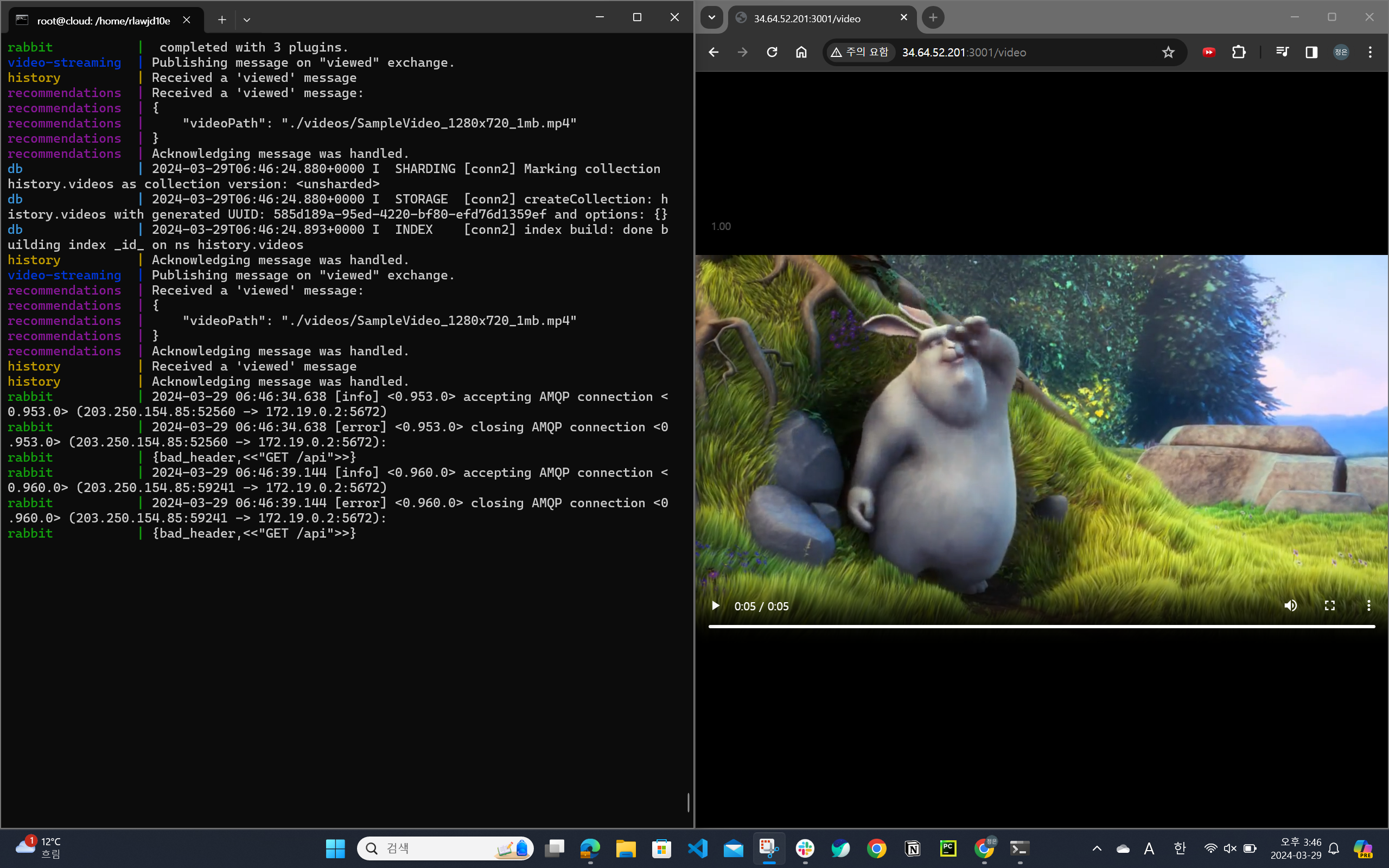The image size is (1389, 868).
Task: Play the Big Buck Bunny video
Action: (x=715, y=605)
